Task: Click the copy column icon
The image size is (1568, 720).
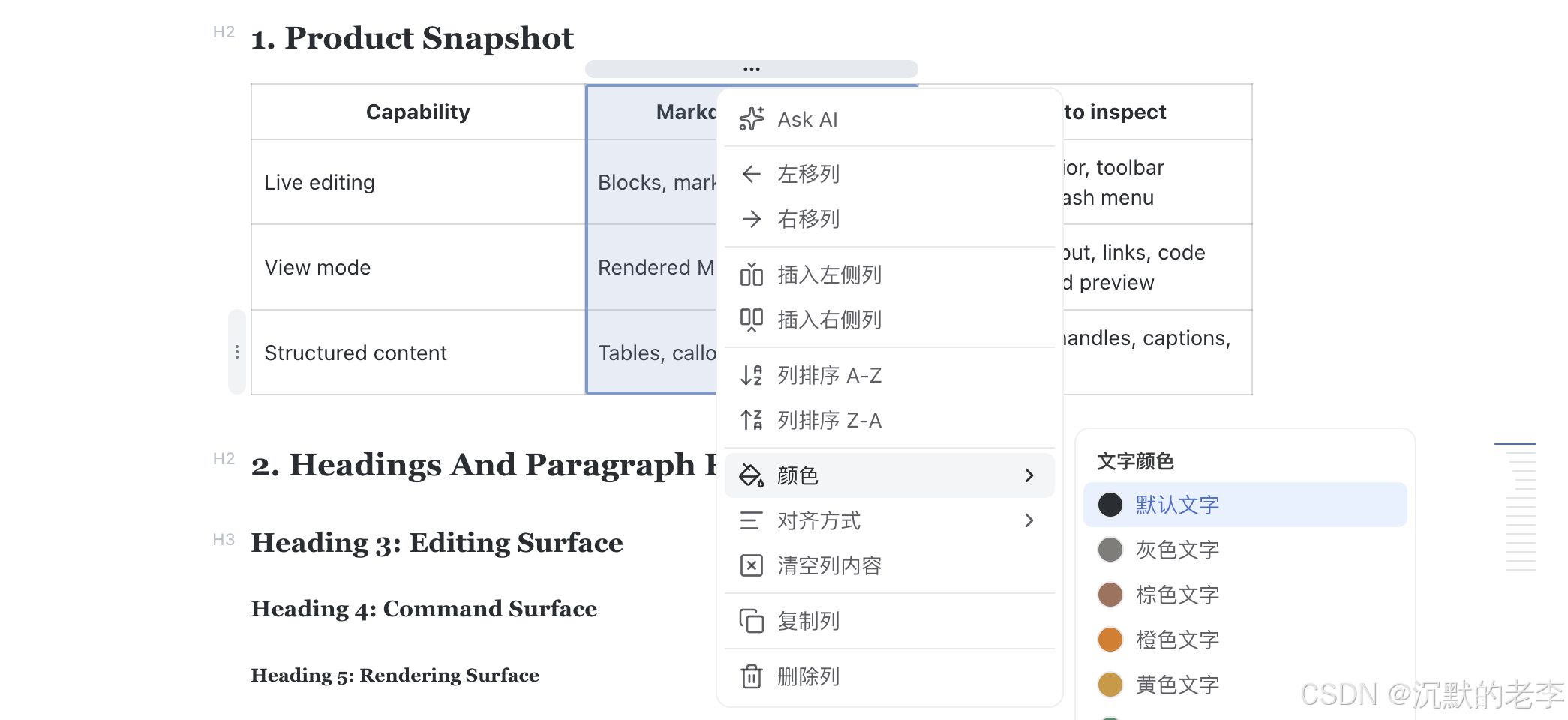Action: click(x=752, y=621)
